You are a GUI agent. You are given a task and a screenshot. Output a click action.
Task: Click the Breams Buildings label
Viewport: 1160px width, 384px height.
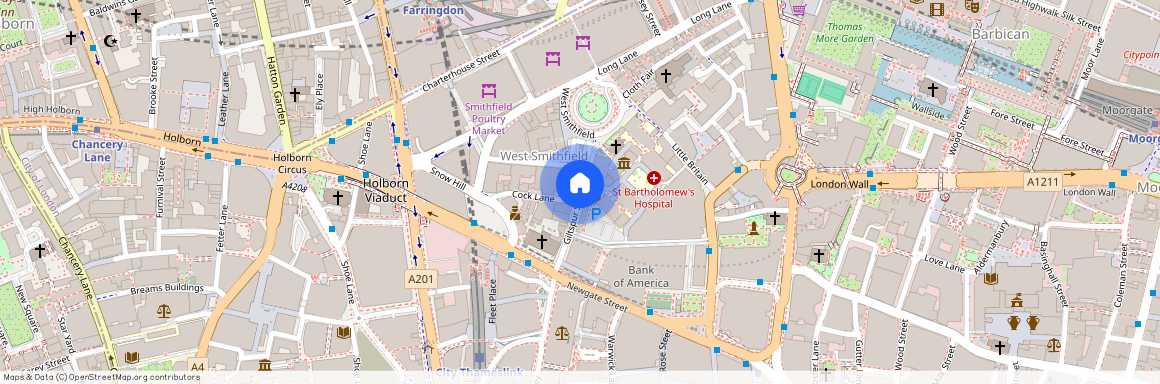click(x=166, y=289)
